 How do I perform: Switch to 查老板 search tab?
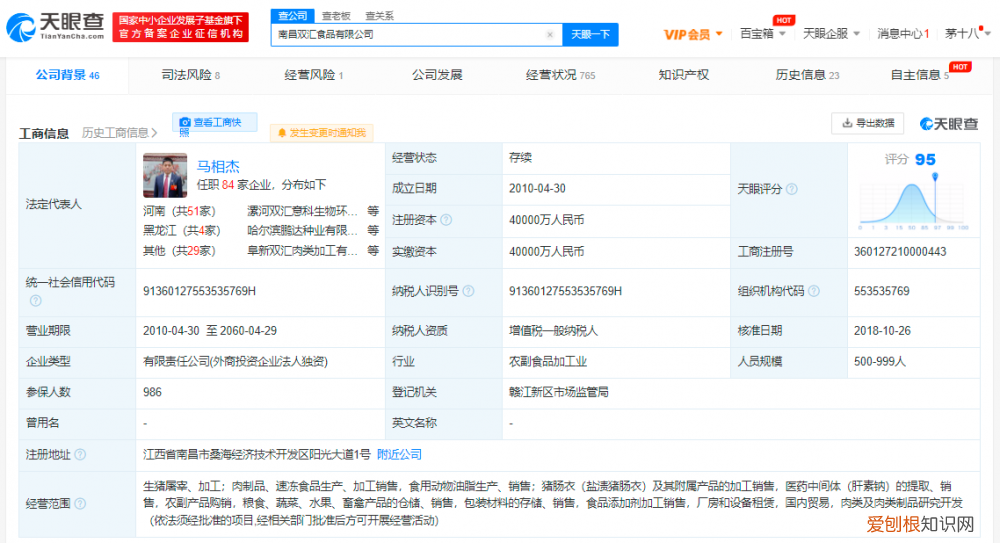(336, 16)
